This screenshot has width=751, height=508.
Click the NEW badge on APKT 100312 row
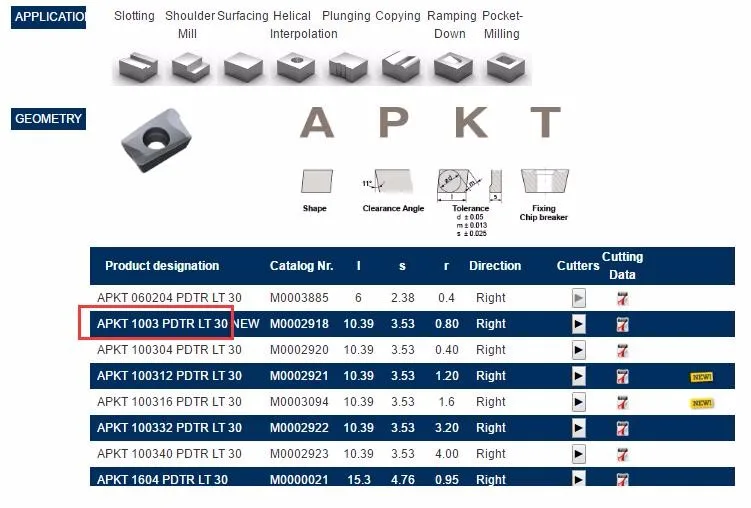click(702, 377)
